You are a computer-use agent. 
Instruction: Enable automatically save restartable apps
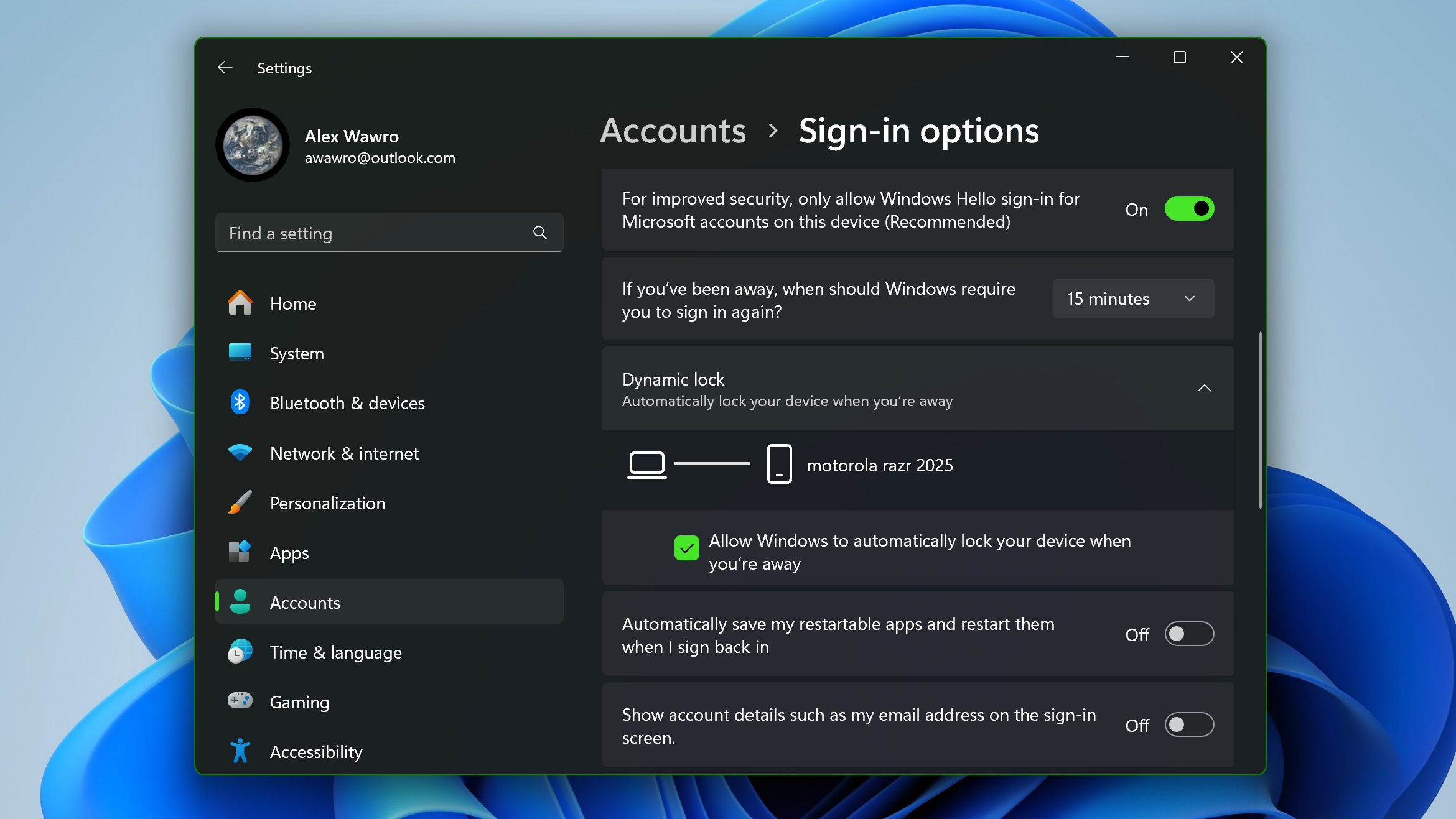[x=1189, y=634]
